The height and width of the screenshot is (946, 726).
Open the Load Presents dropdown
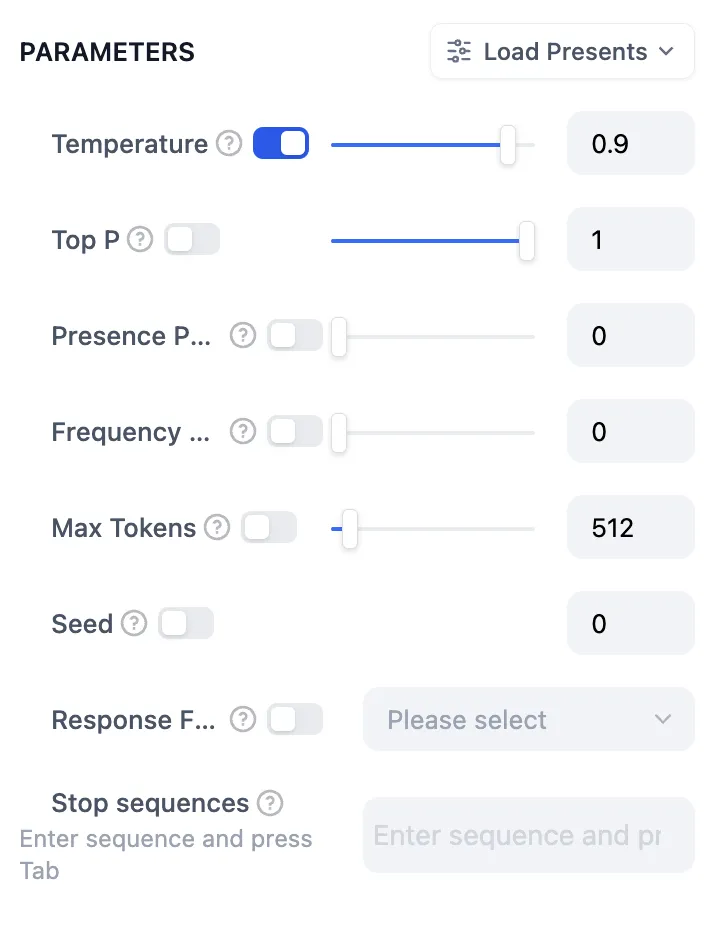(x=562, y=52)
